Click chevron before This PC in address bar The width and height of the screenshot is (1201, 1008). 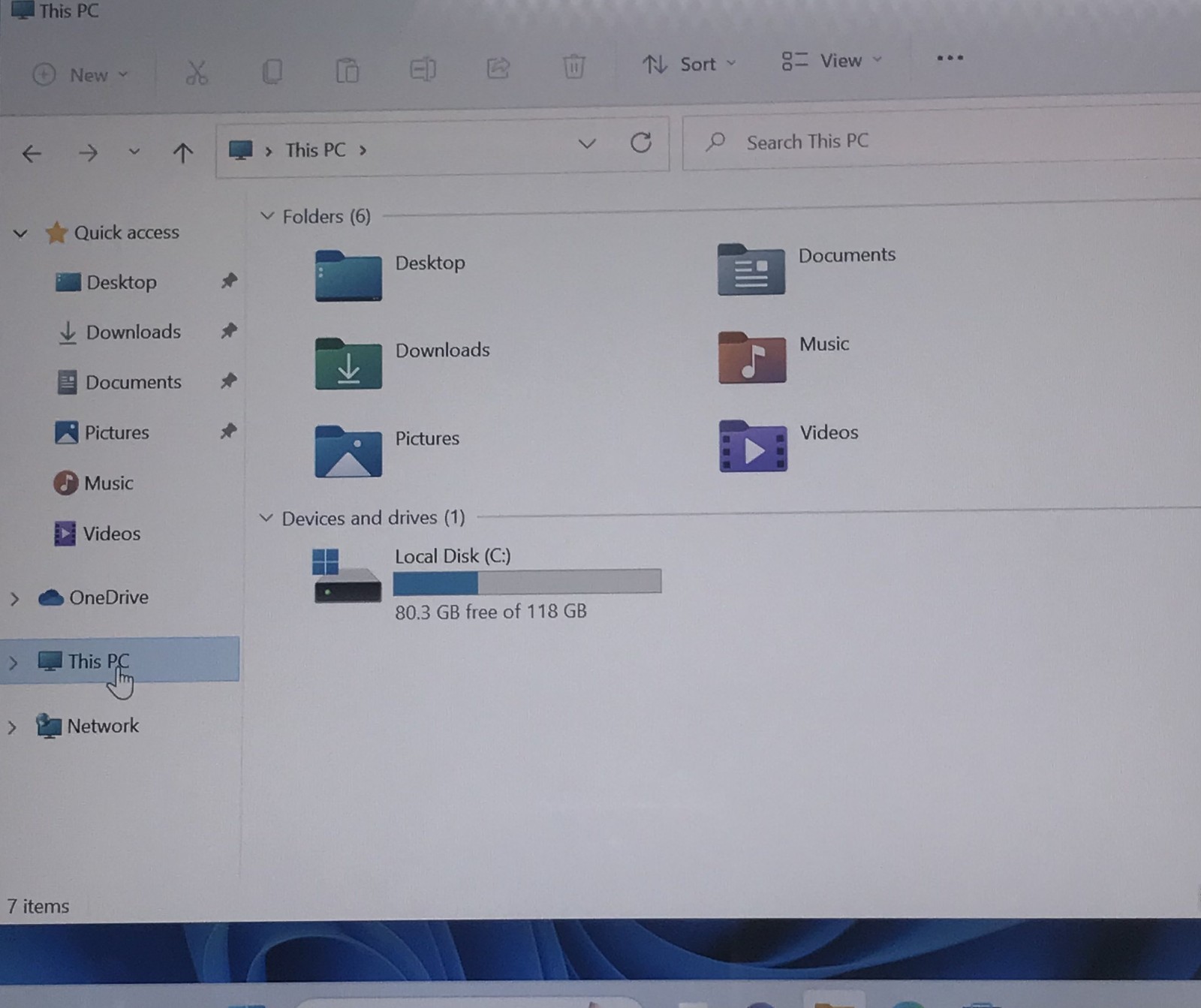tap(268, 151)
